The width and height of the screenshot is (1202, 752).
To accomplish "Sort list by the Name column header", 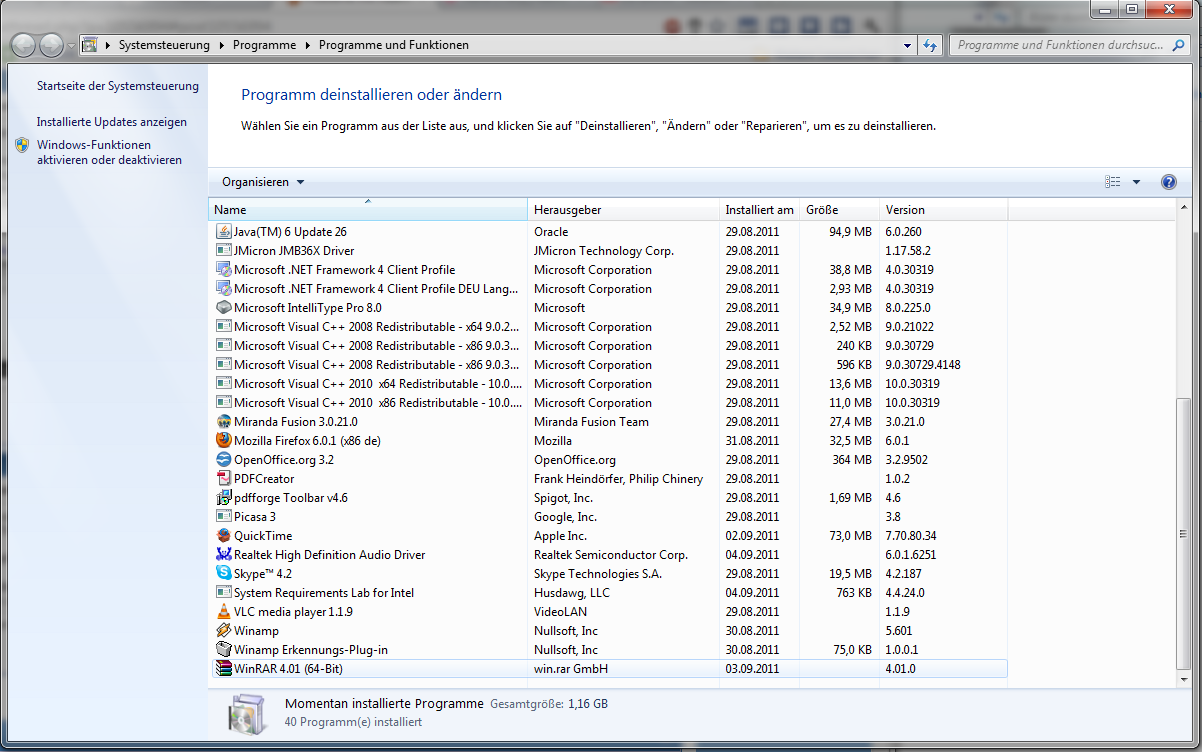I will 368,210.
